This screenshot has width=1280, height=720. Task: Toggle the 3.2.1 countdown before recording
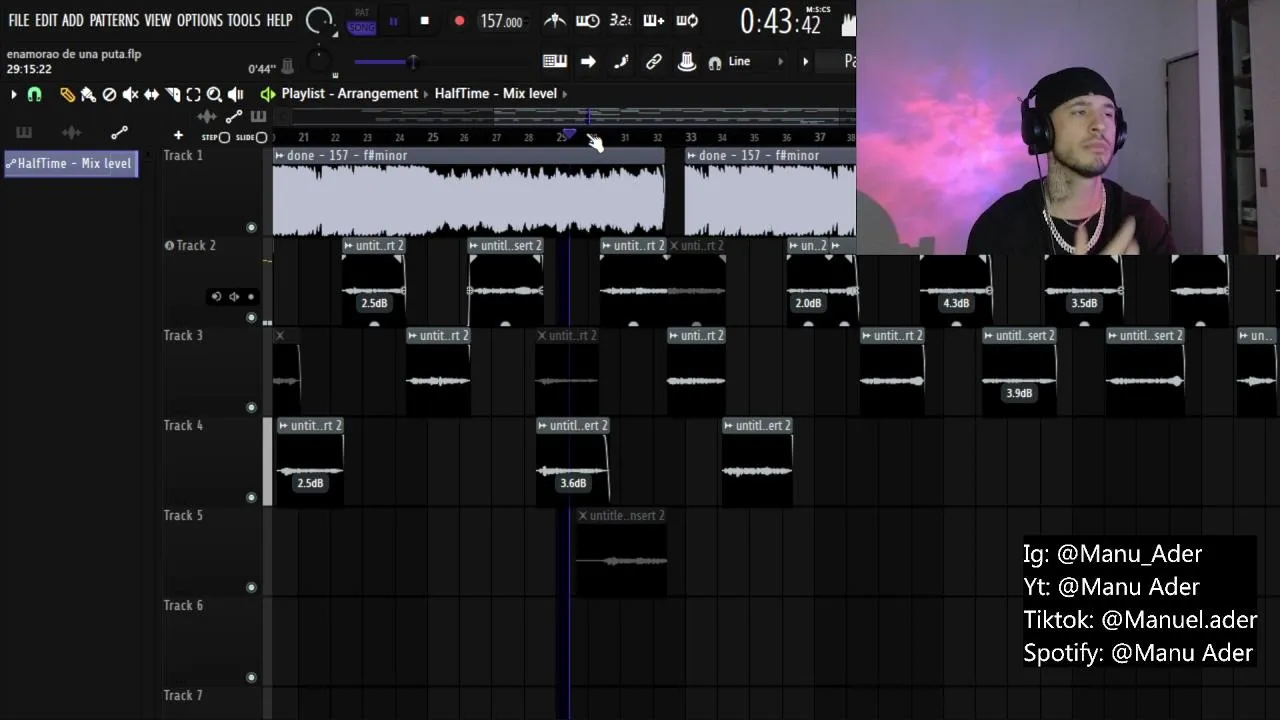tap(620, 21)
